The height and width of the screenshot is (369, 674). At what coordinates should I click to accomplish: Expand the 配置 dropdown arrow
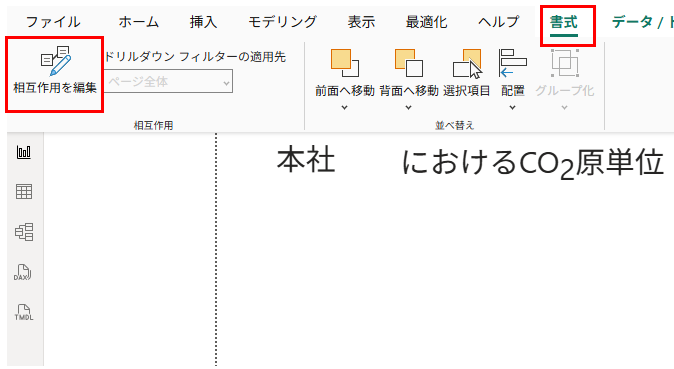pos(512,108)
